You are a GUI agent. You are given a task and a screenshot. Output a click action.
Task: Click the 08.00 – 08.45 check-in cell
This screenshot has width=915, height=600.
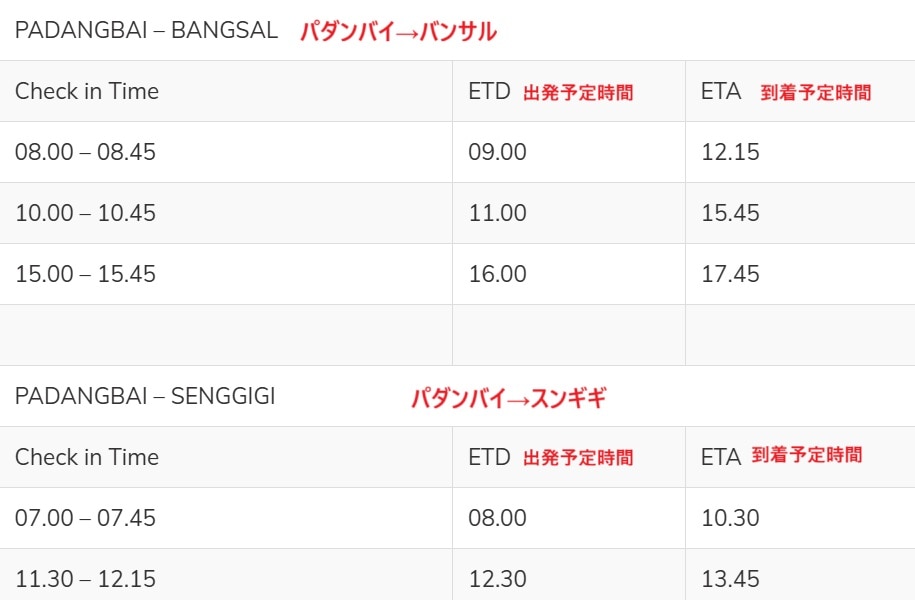pyautogui.click(x=86, y=152)
